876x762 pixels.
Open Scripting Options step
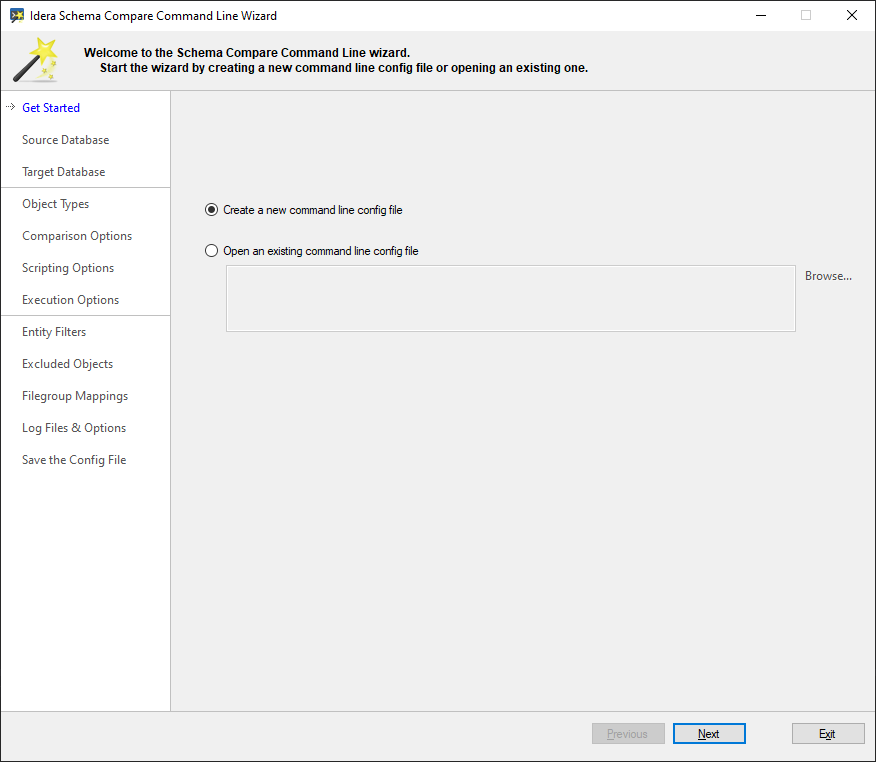pyautogui.click(x=68, y=268)
